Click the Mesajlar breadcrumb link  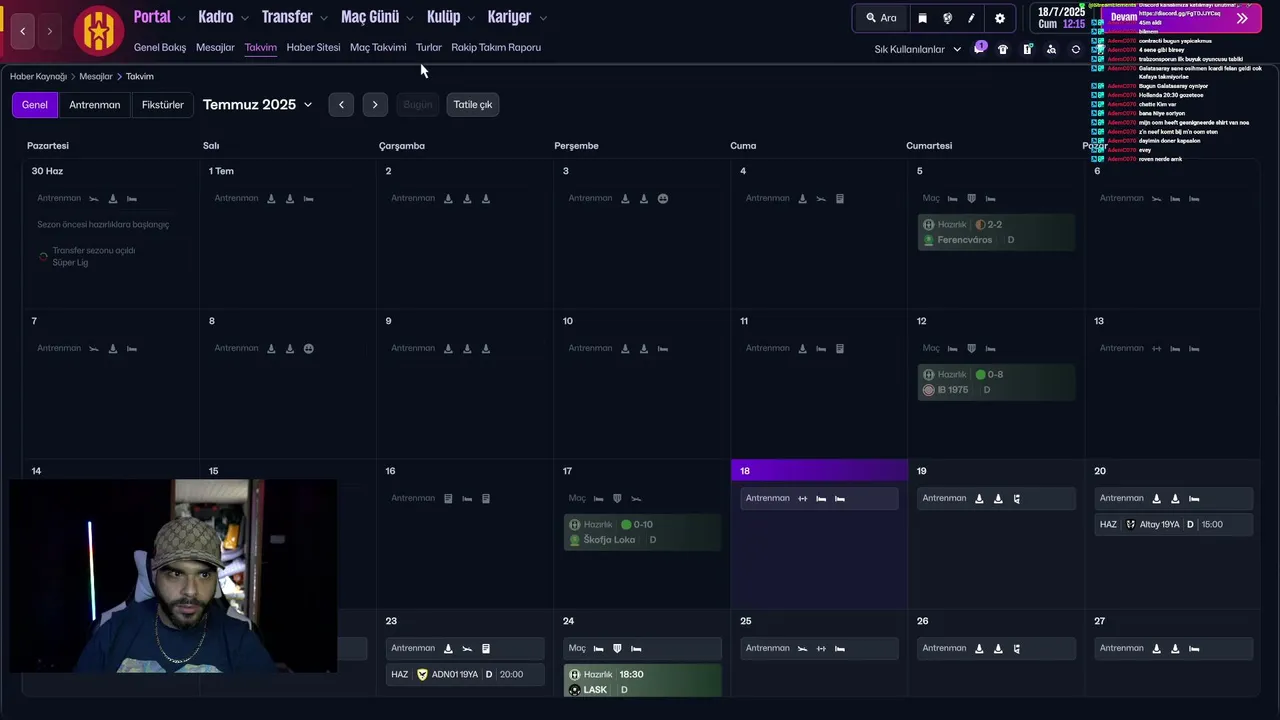pos(96,76)
